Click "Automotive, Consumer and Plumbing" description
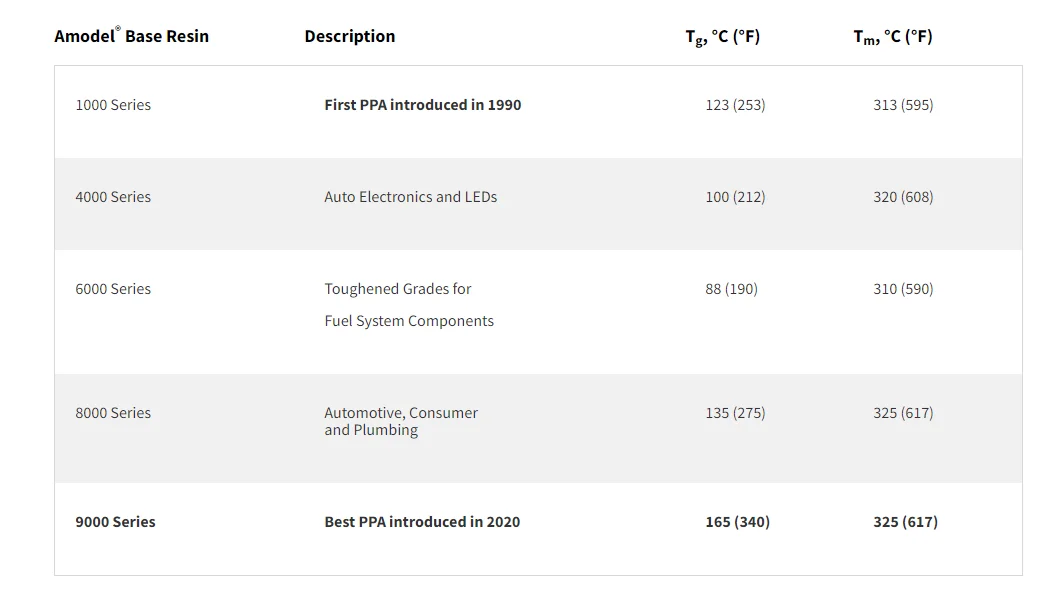The image size is (1062, 606). click(400, 421)
